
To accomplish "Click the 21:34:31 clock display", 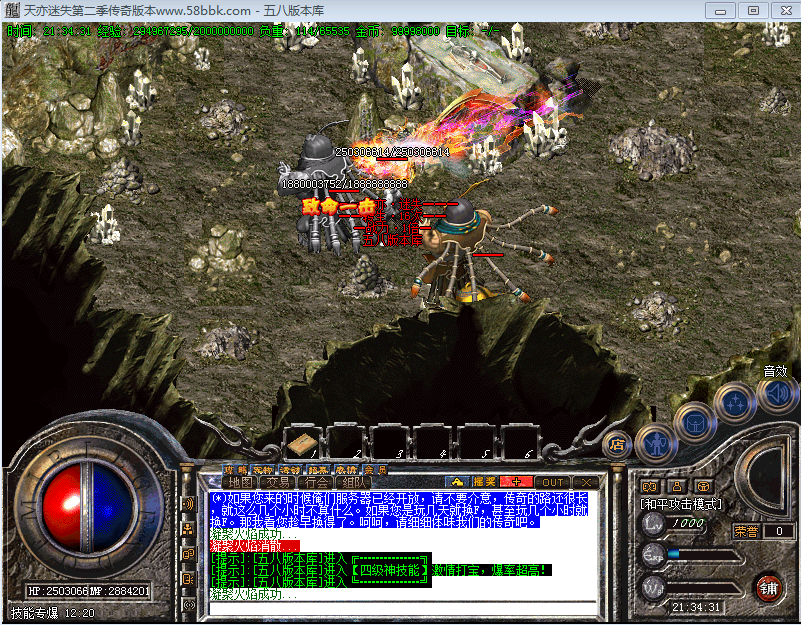I will pos(696,607).
